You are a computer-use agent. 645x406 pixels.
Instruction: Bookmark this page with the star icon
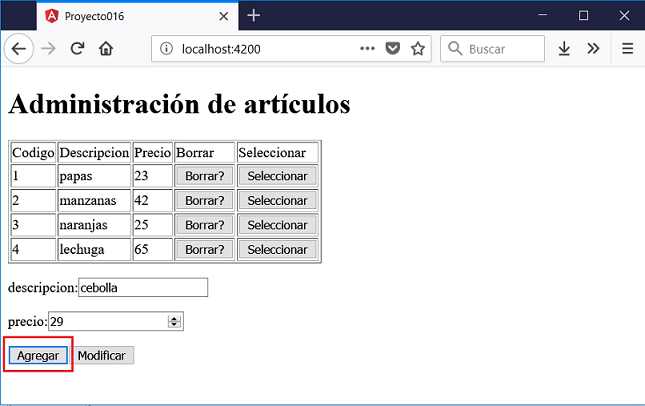[418, 49]
